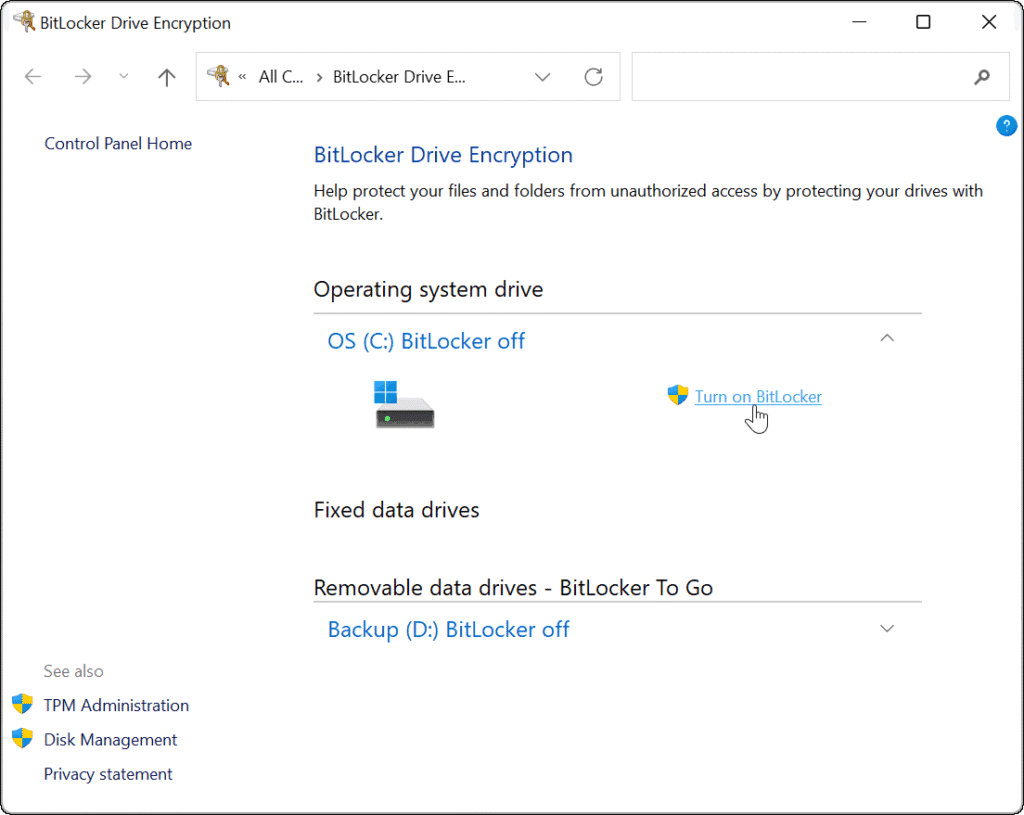Open the recent locations dropdown arrow
The height and width of the screenshot is (815, 1024).
pos(124,77)
